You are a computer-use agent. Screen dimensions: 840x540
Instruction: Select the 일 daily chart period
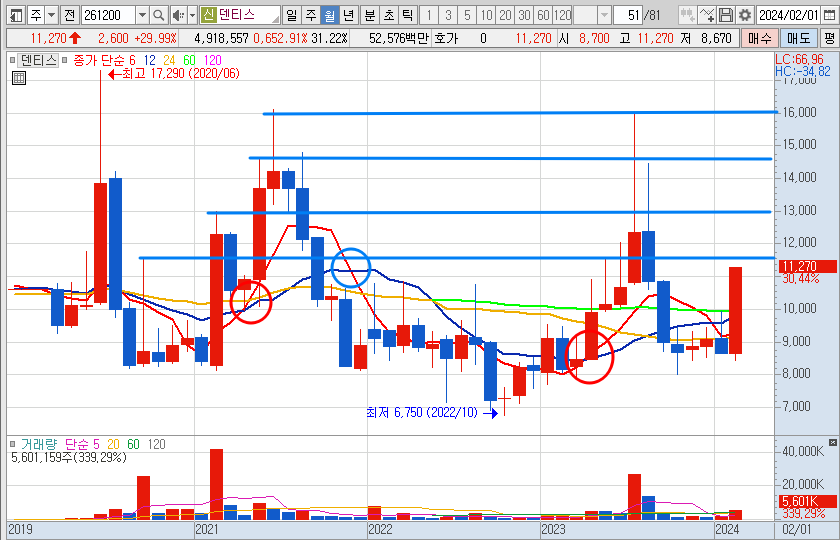pos(291,15)
